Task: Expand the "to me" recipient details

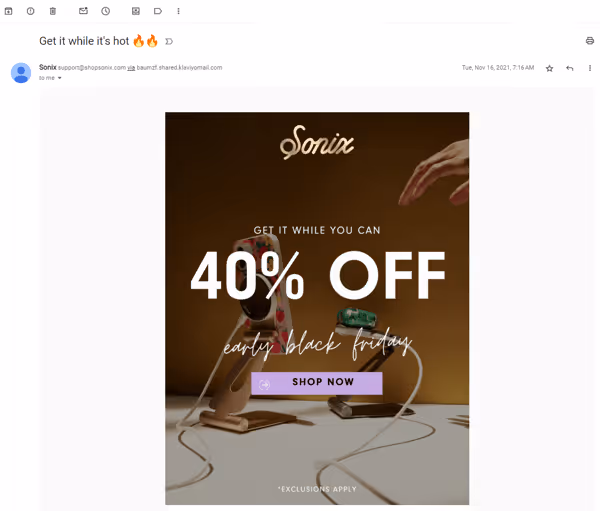Action: pyautogui.click(x=50, y=78)
